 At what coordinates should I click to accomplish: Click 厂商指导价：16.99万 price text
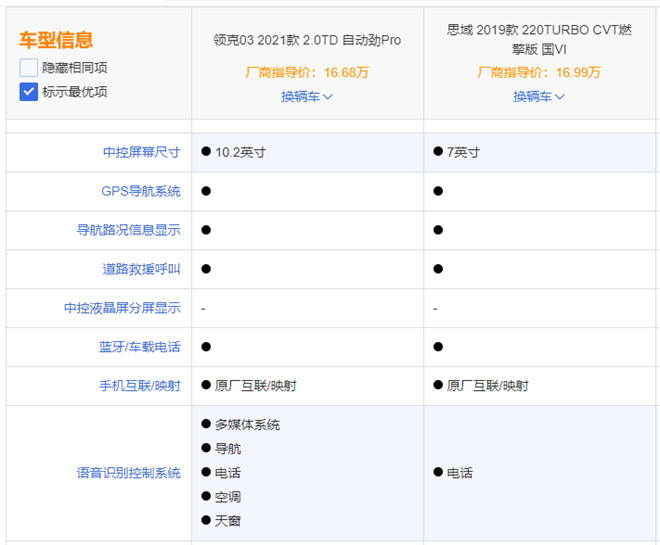click(x=539, y=72)
